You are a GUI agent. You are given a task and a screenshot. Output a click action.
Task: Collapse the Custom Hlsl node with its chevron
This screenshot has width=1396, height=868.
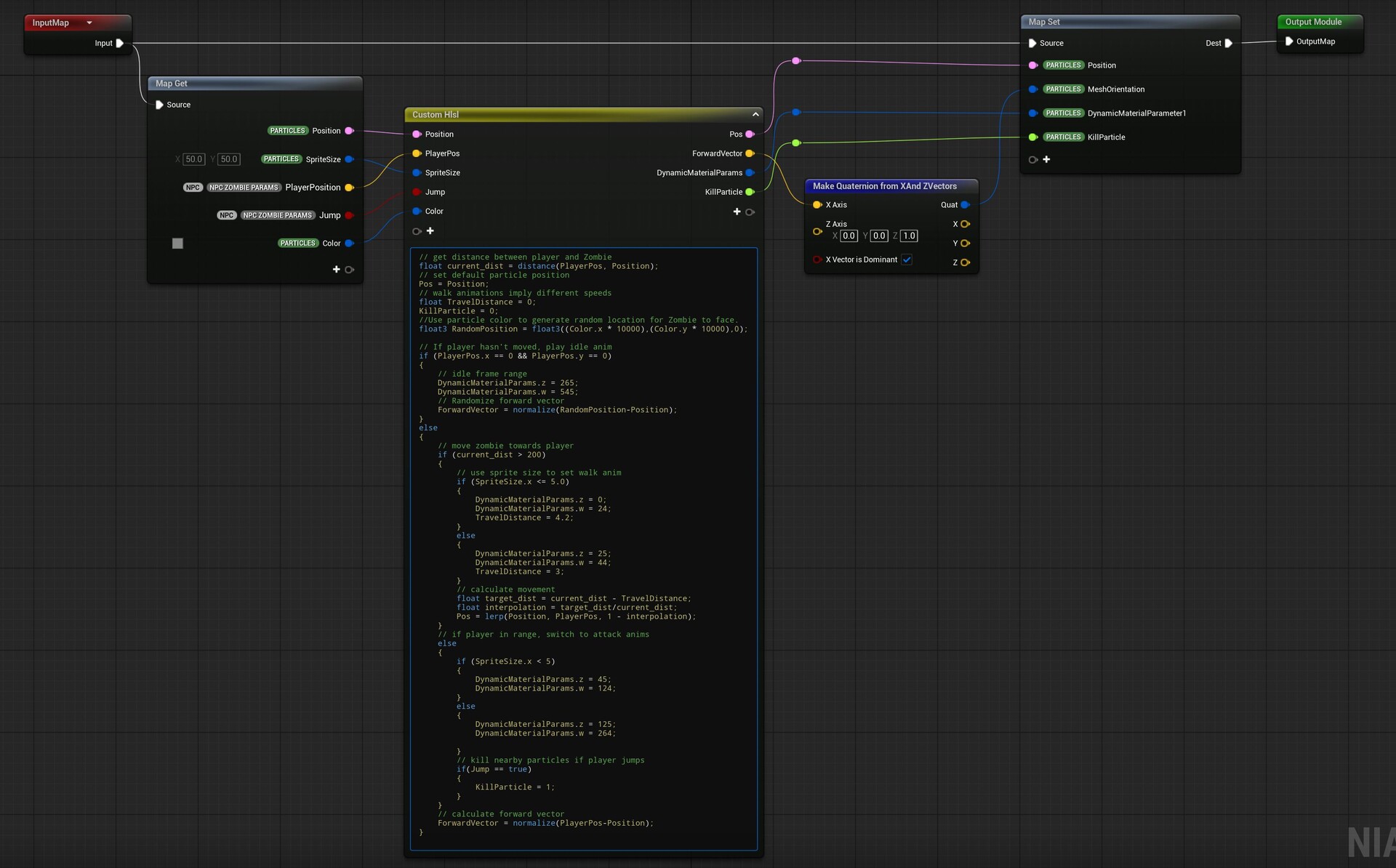click(755, 114)
